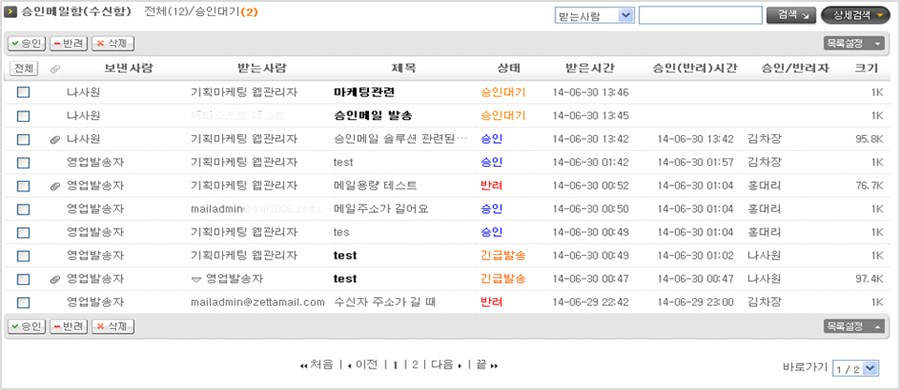Viewport: 900px width, 390px height.
Task: Check the box for 마케팅관련 mail
Action: 23,92
